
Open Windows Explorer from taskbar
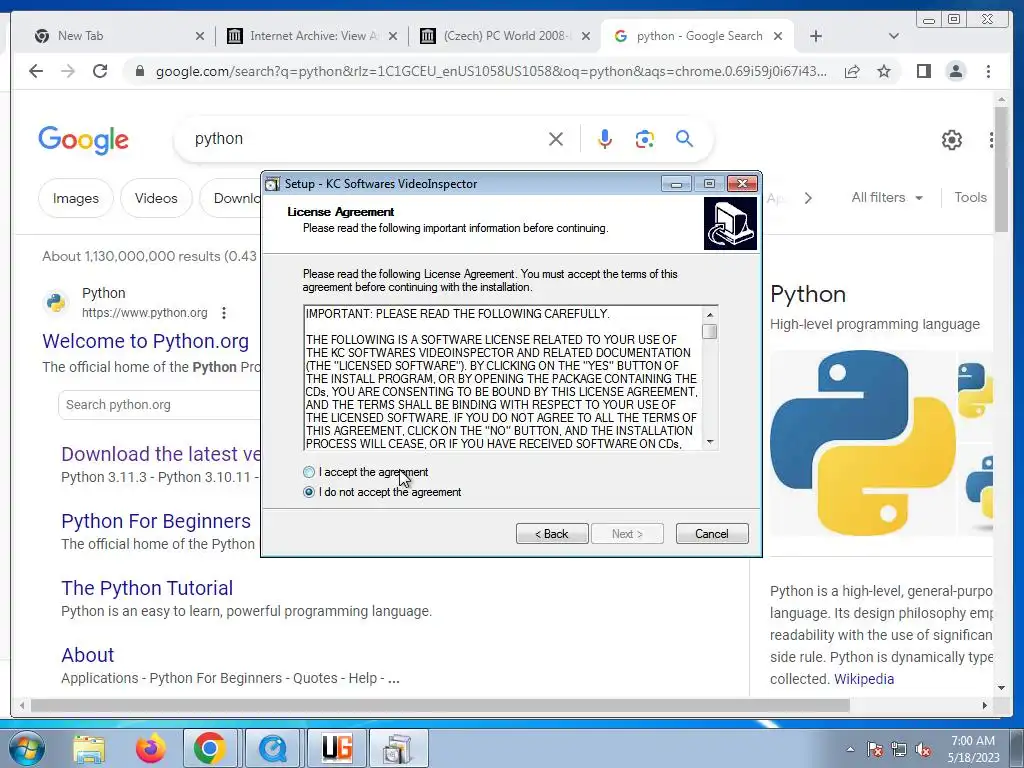[x=89, y=749]
